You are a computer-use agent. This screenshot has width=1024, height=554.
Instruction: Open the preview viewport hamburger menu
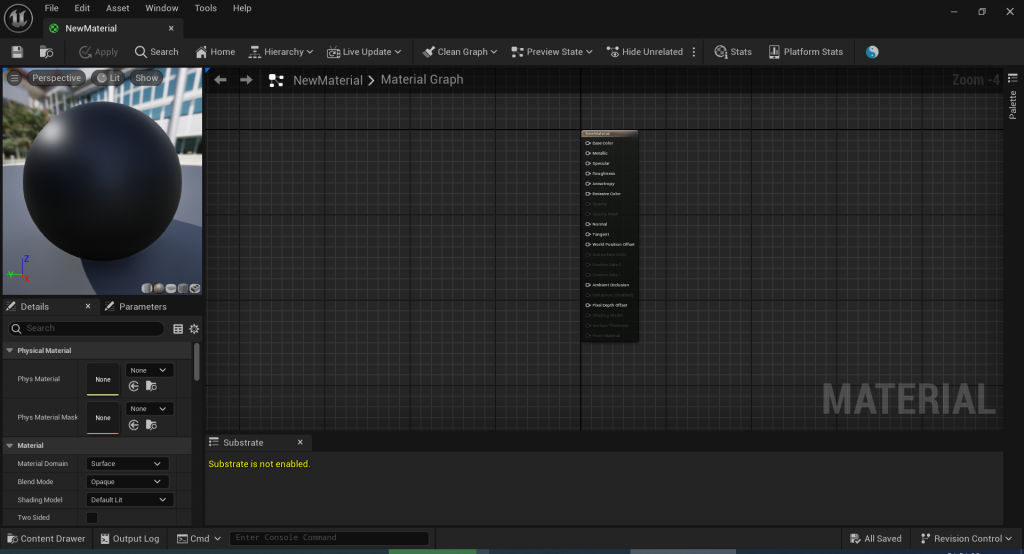tap(14, 78)
